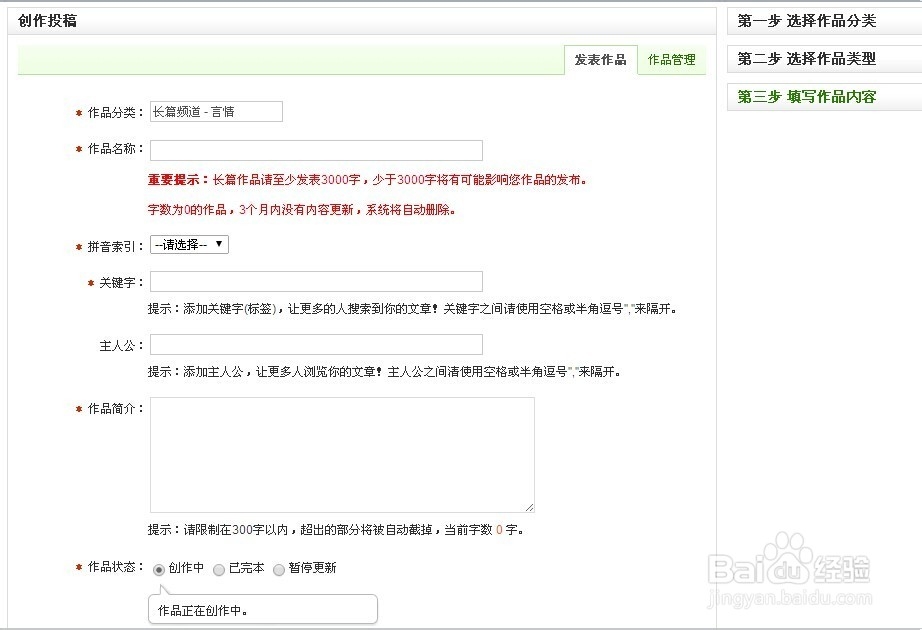Open the 作品管理 tab
The image size is (922, 630).
tap(672, 60)
